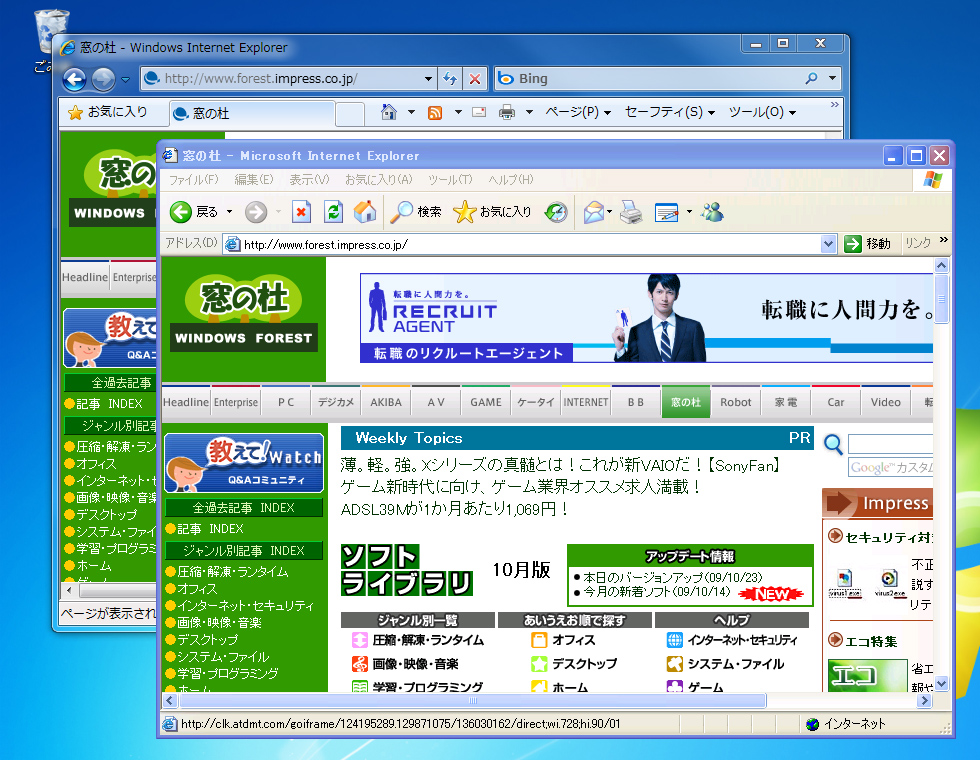This screenshot has height=760, width=980.
Task: Open the Mail icon on the toolbar
Action: (x=591, y=211)
